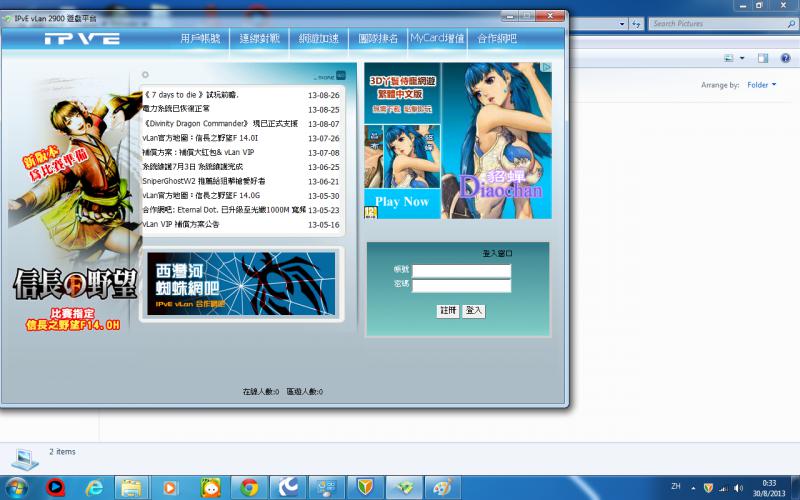Image resolution: width=800 pixels, height=500 pixels.
Task: Open the MyCard增值 tab
Action: 437,39
